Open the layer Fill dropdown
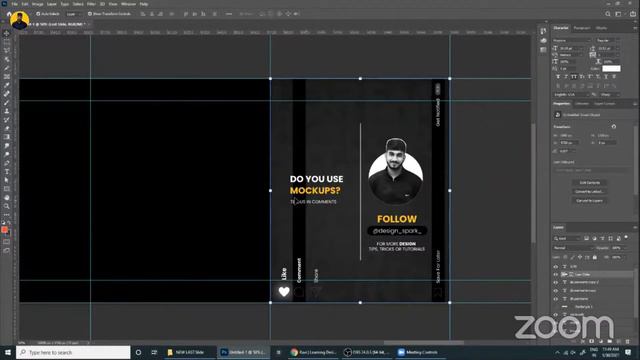This screenshot has height=360, width=640. [618, 257]
